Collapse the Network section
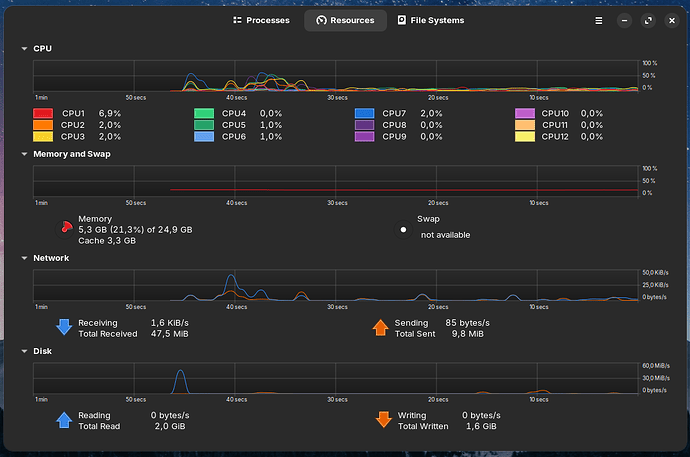 click(x=23, y=258)
